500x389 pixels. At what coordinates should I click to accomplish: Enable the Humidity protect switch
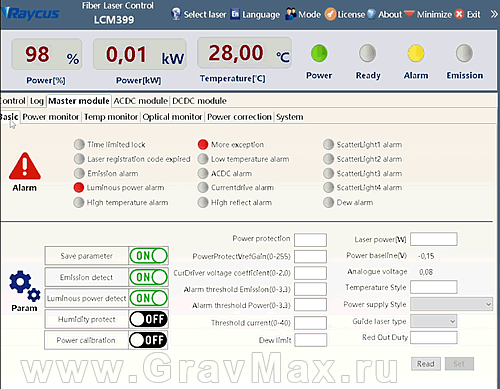(148, 319)
